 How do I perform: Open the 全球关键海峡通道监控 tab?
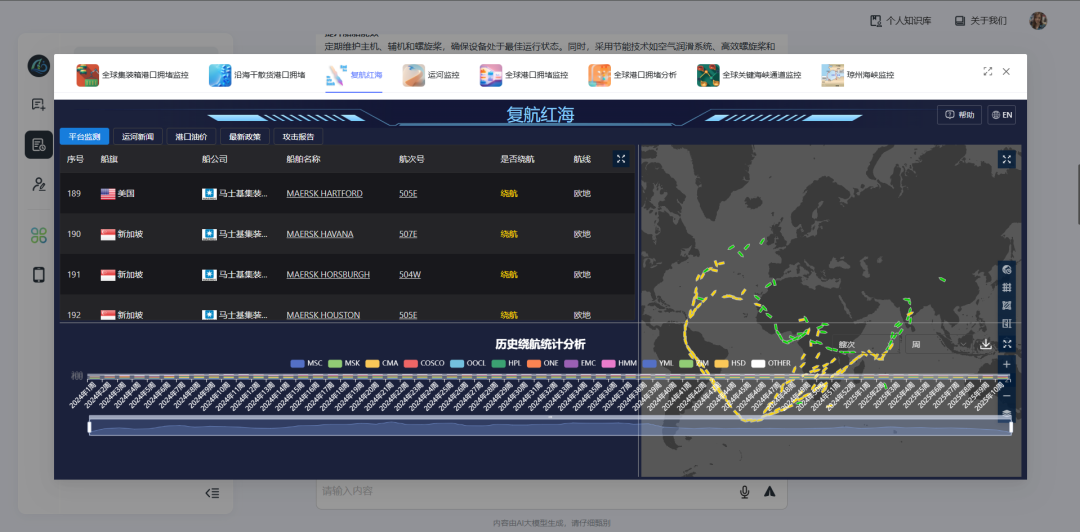(x=749, y=75)
